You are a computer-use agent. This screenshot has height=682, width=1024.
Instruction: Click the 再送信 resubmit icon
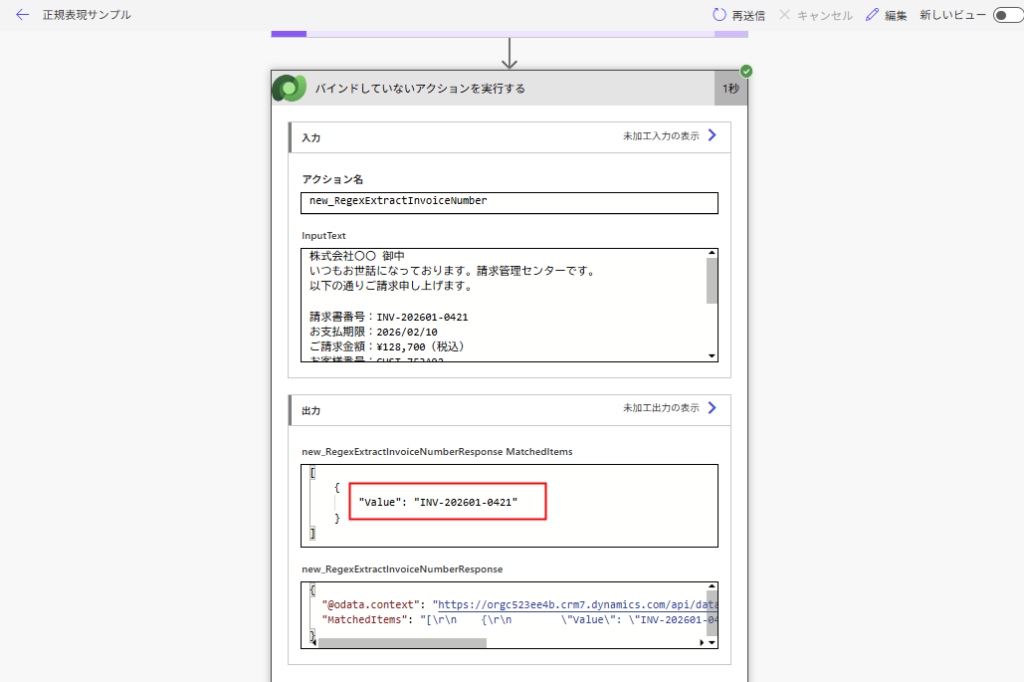click(x=719, y=15)
